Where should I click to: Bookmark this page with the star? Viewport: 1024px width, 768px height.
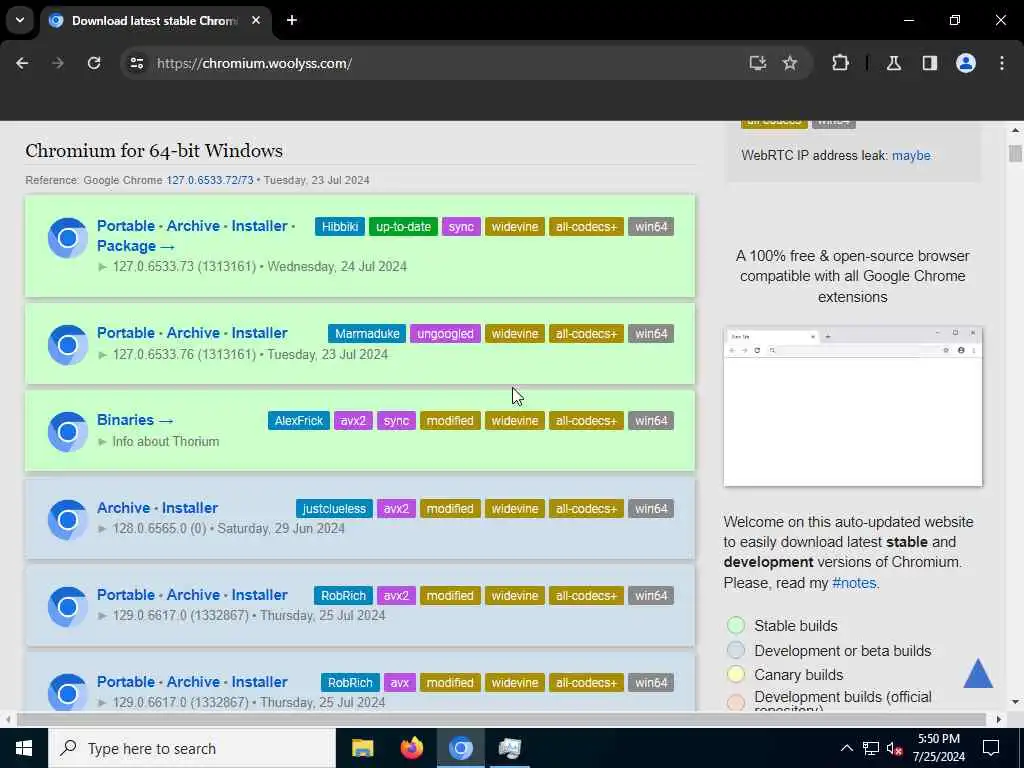(x=790, y=63)
